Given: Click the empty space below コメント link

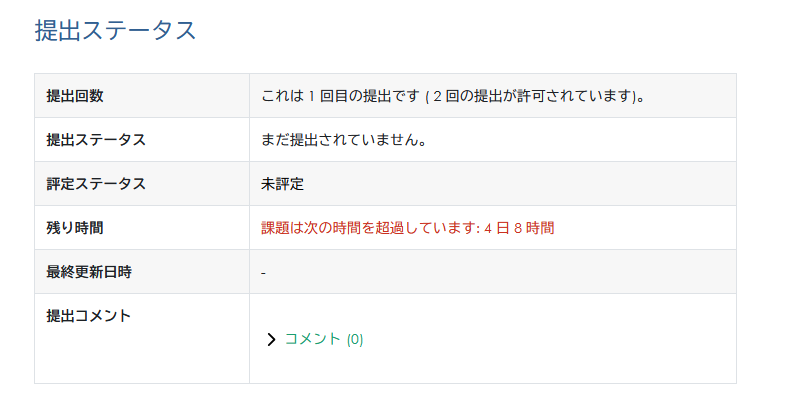Looking at the screenshot, I should [400, 367].
